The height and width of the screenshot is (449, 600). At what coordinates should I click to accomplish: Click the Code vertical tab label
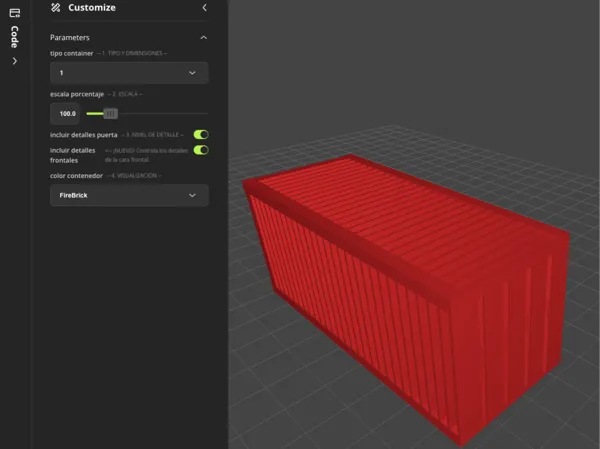coord(15,37)
